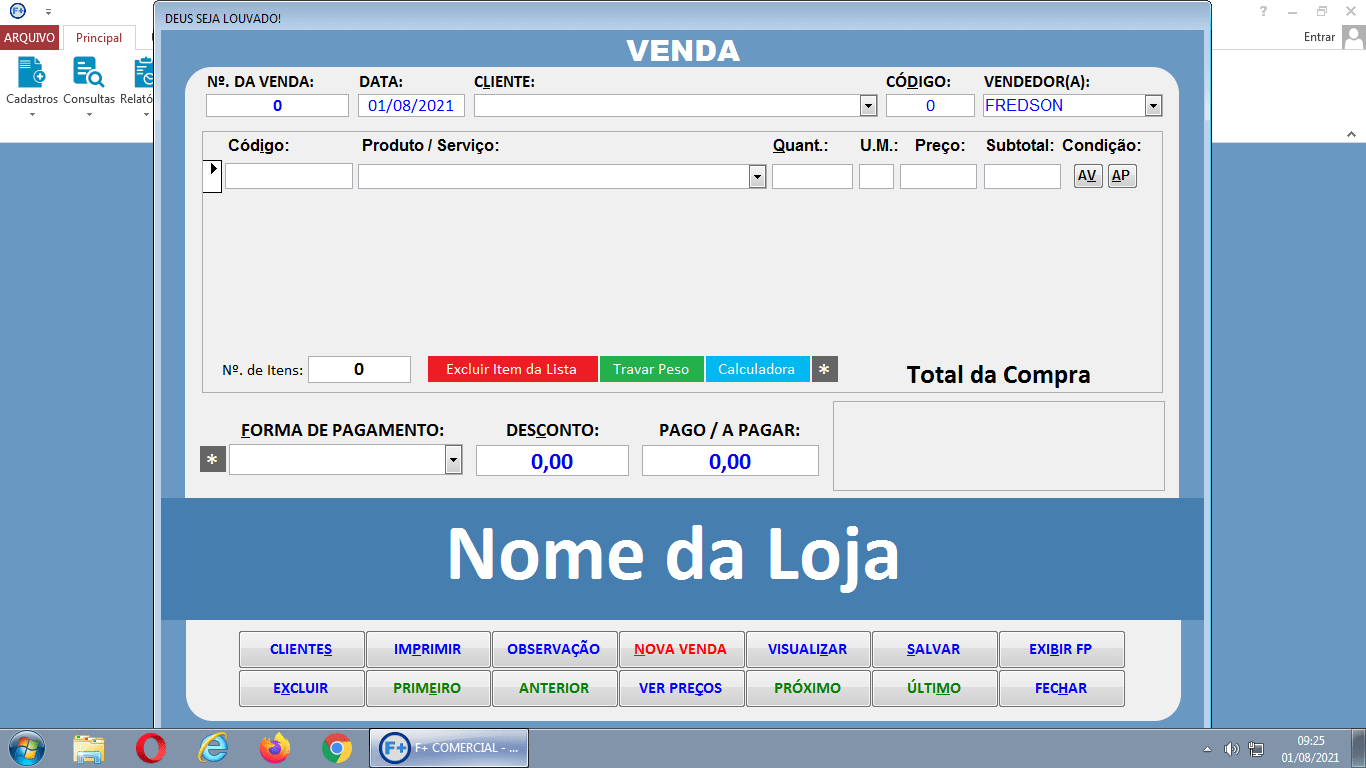Select the AP payment condition button
Viewport: 1366px width, 768px height.
(x=1122, y=176)
